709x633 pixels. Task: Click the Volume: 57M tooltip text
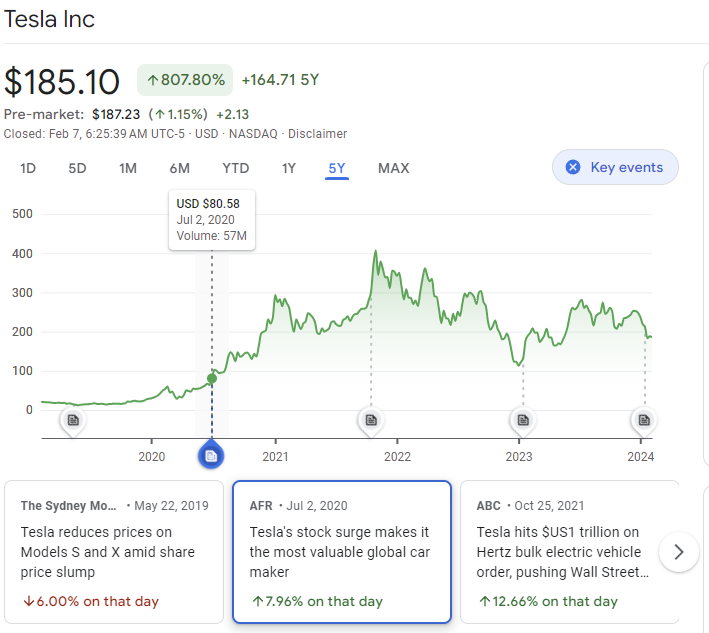click(x=212, y=236)
